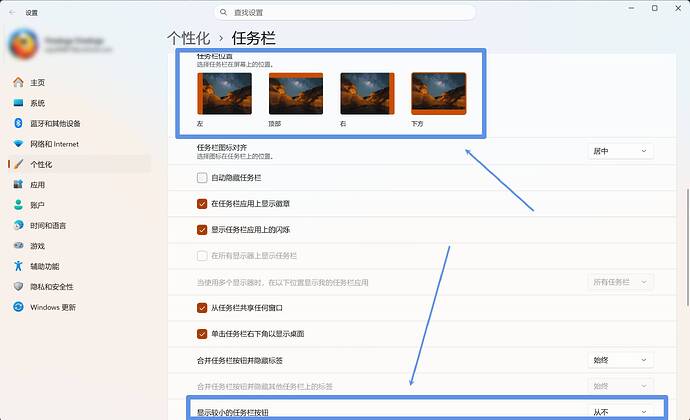Open the 合并任务栏按钮并隐藏标签 始终 dropdown
Screen dimensions: 690x420
[x=620, y=360]
